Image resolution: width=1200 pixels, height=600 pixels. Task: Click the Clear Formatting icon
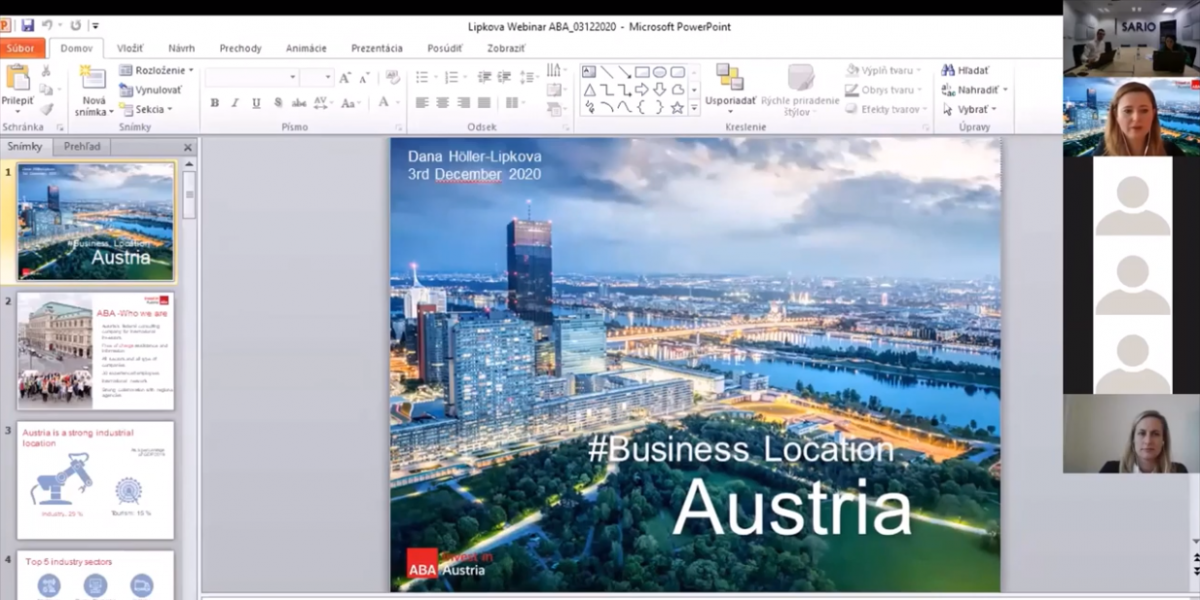[x=393, y=77]
